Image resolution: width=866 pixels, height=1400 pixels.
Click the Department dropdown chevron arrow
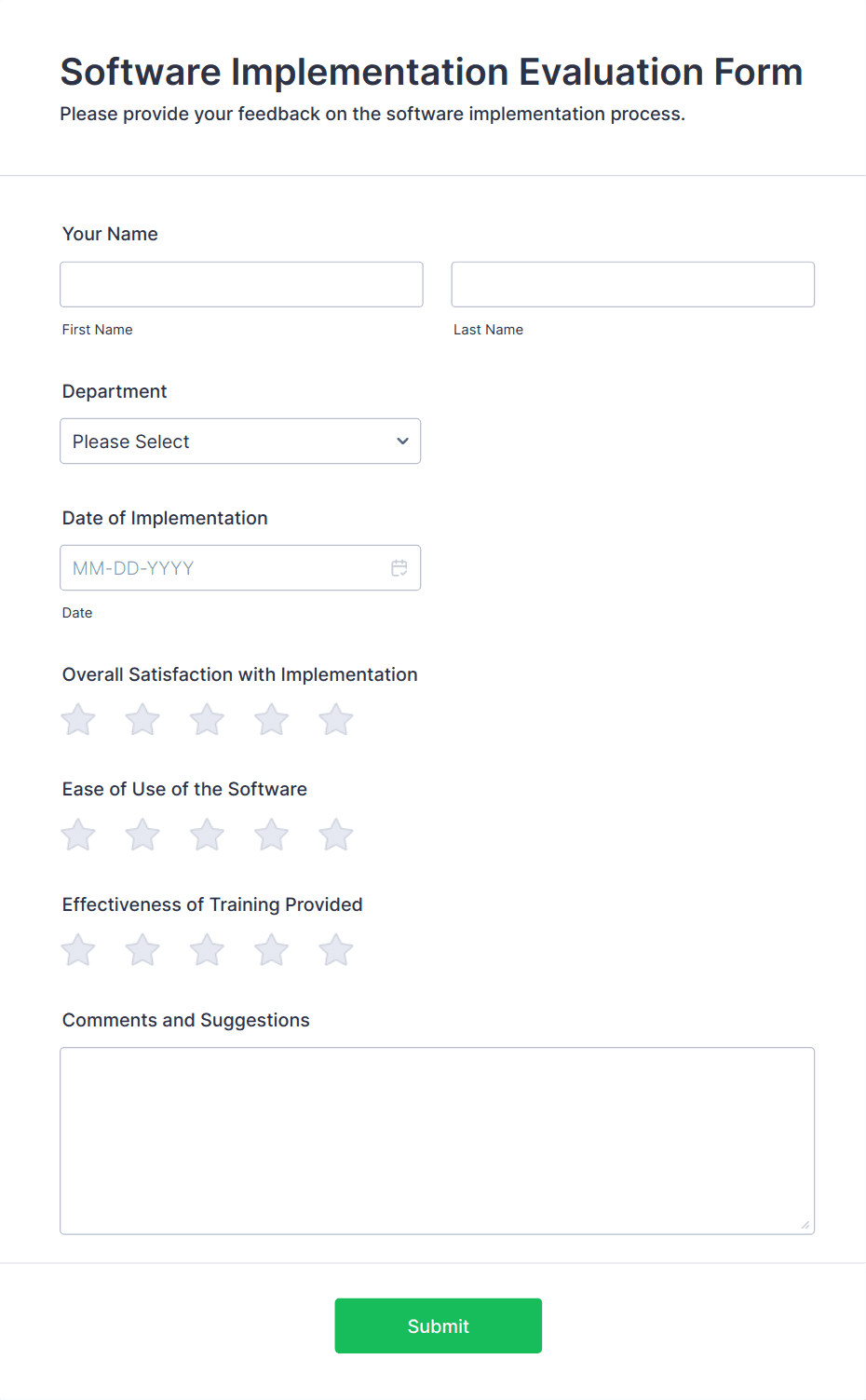401,441
